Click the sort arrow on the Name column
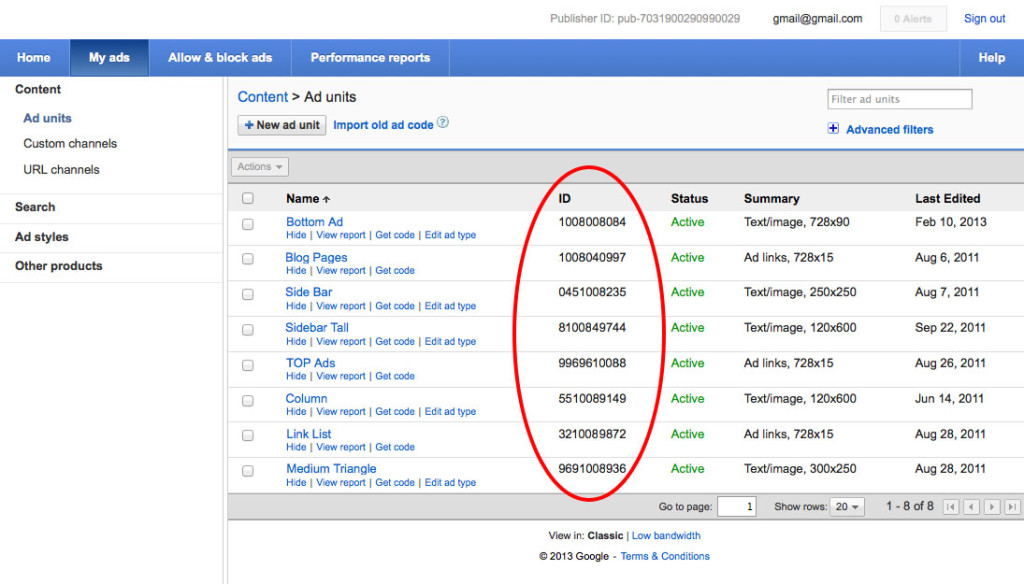The image size is (1024, 584). [x=327, y=198]
